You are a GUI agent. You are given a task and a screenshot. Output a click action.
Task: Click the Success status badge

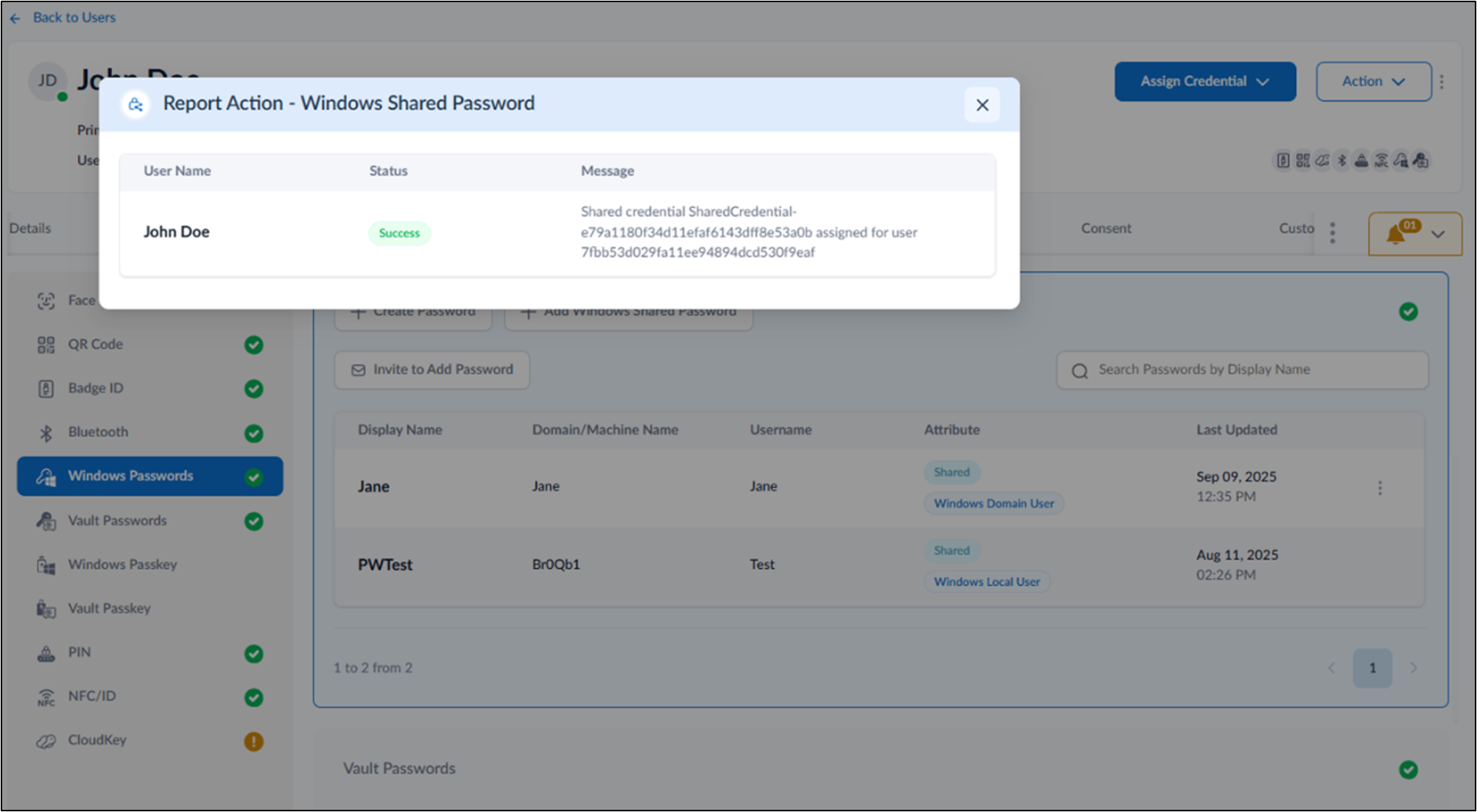point(399,233)
